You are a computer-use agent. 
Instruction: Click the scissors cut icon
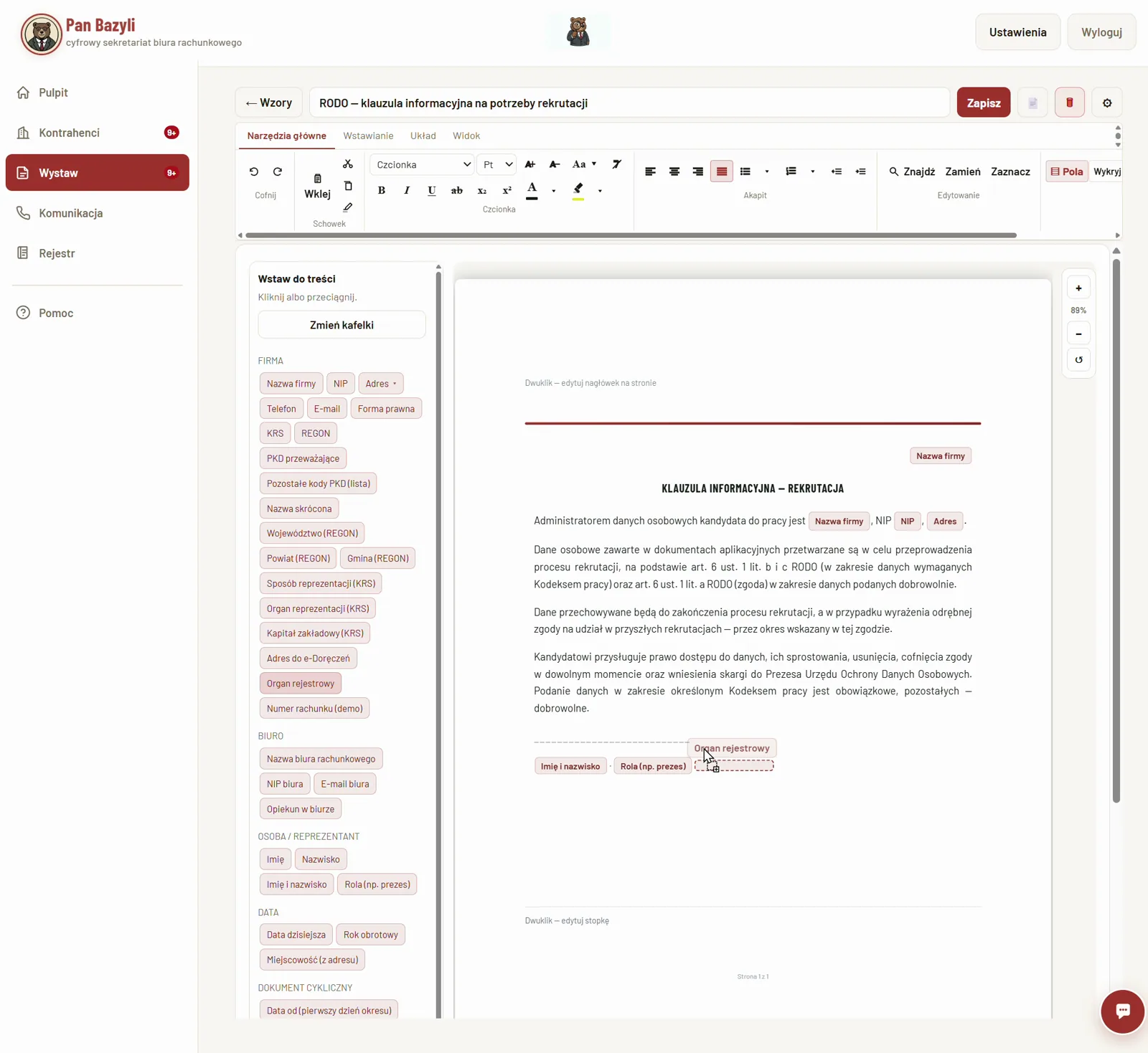[348, 164]
